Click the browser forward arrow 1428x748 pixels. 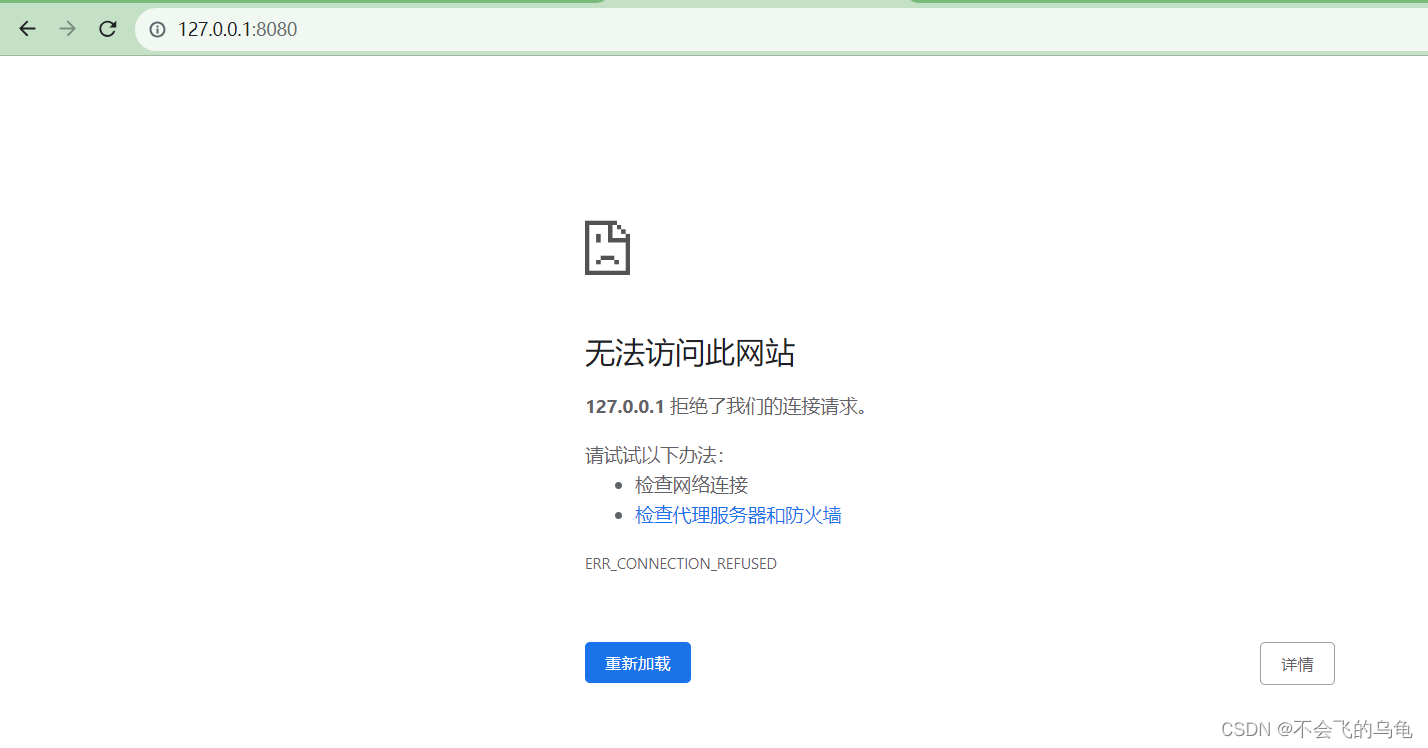click(x=67, y=29)
